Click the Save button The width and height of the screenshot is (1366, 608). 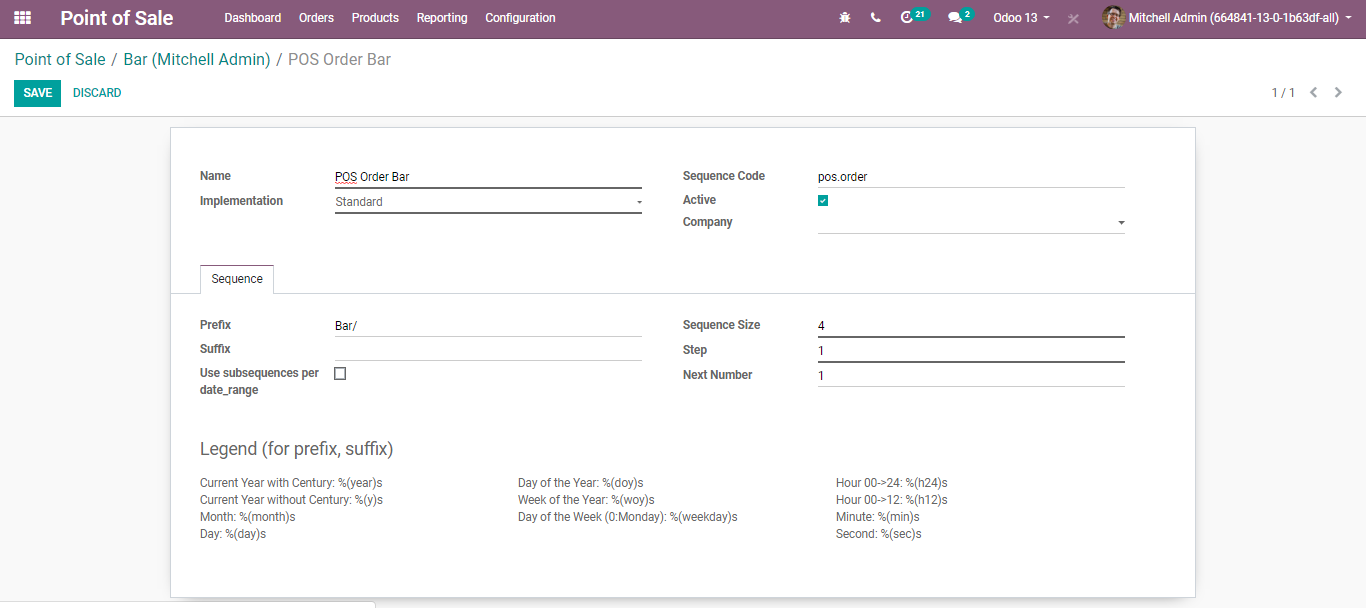(x=37, y=93)
